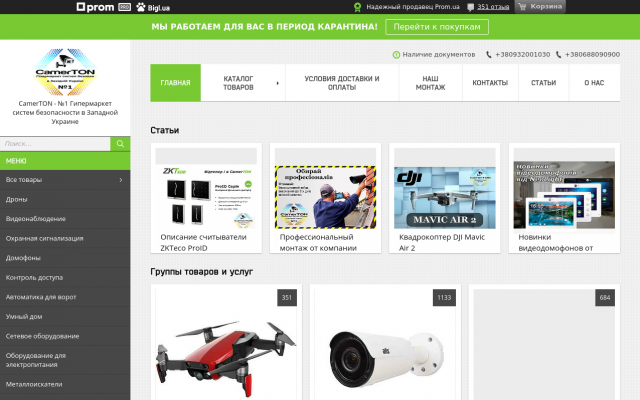This screenshot has height=400, width=640.
Task: Open Квадрокоптер DJI Mavic Air 2 article
Action: pyautogui.click(x=442, y=242)
